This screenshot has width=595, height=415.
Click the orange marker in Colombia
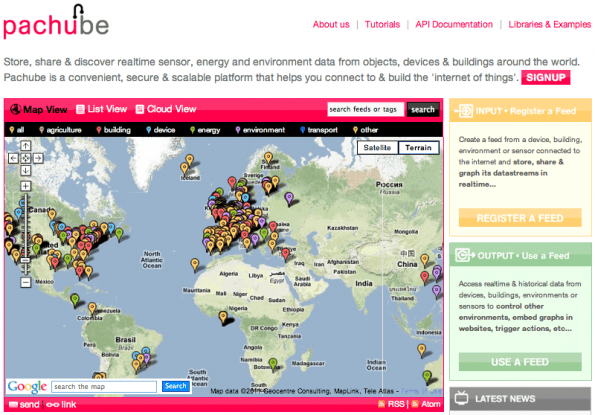tap(92, 309)
